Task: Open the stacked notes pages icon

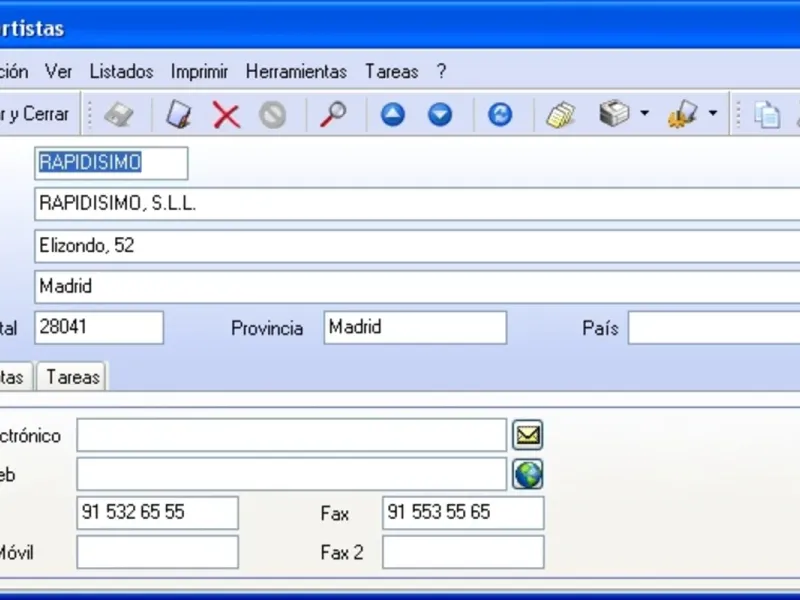Action: click(x=560, y=115)
